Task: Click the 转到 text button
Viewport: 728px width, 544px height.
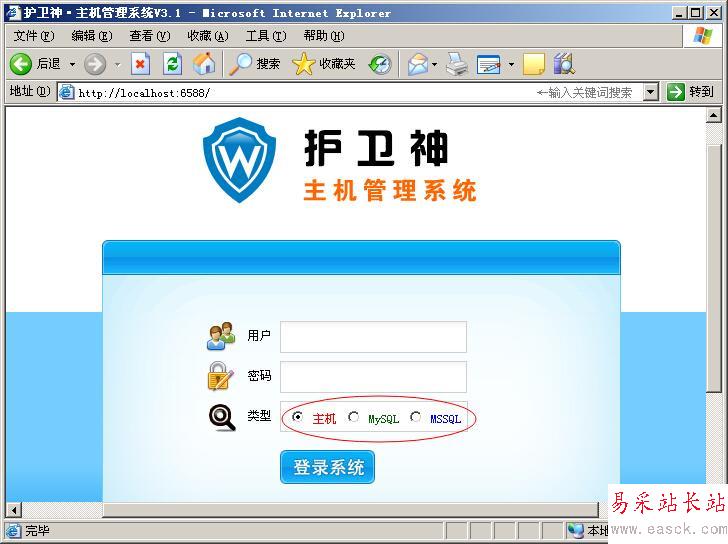Action: tap(701, 92)
